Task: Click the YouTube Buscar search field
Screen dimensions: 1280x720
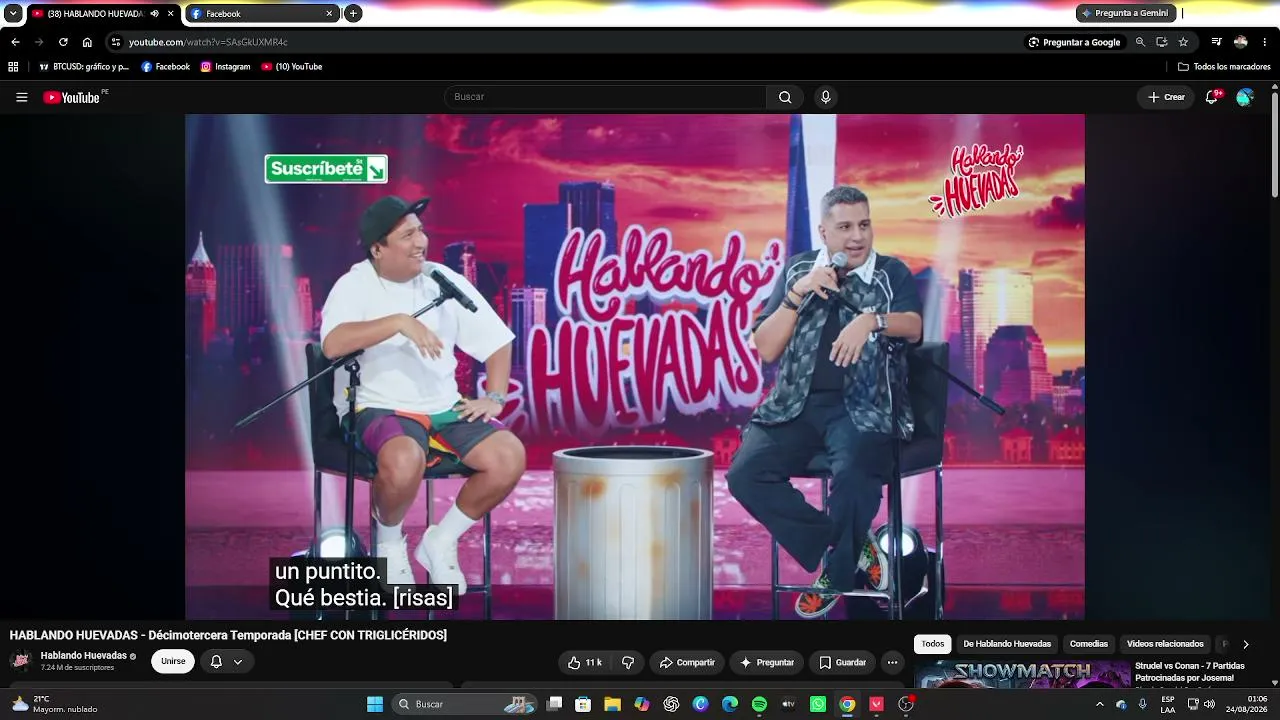Action: click(605, 97)
